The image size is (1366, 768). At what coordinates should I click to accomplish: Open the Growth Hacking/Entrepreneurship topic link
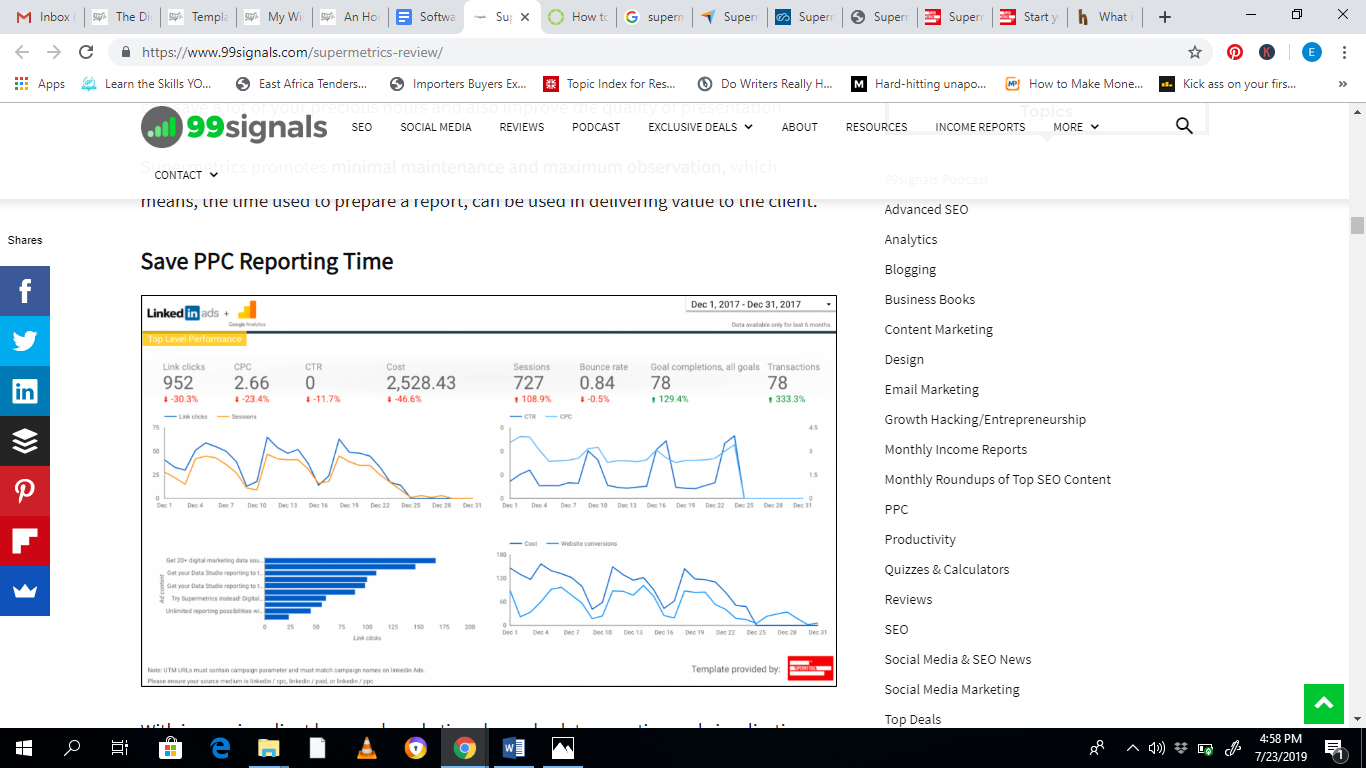coord(985,419)
